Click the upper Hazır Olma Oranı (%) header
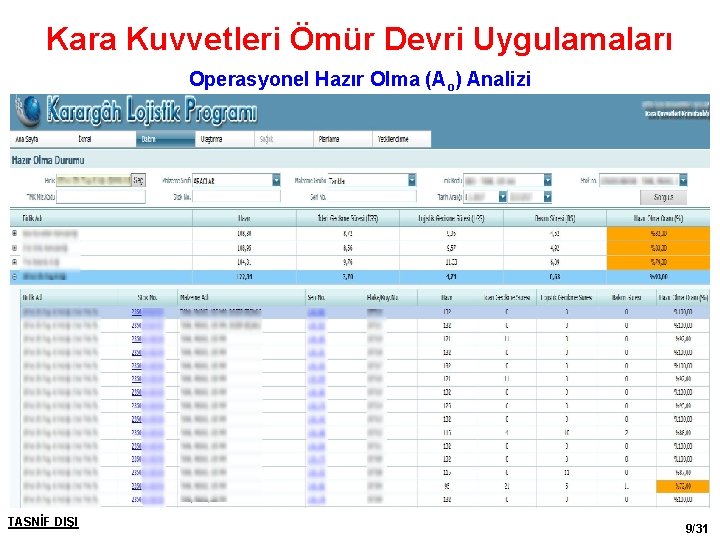 point(658,219)
